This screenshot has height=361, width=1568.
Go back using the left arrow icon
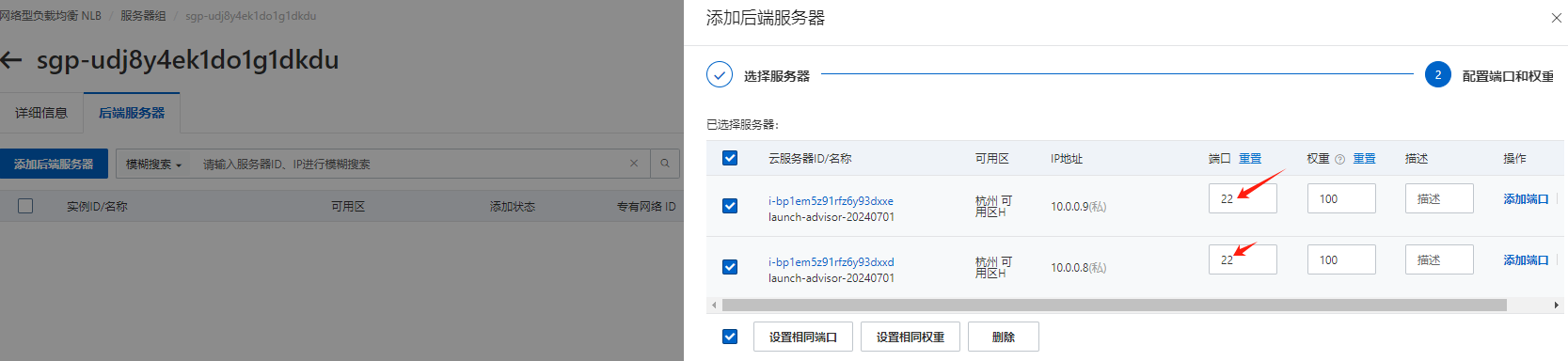click(10, 60)
